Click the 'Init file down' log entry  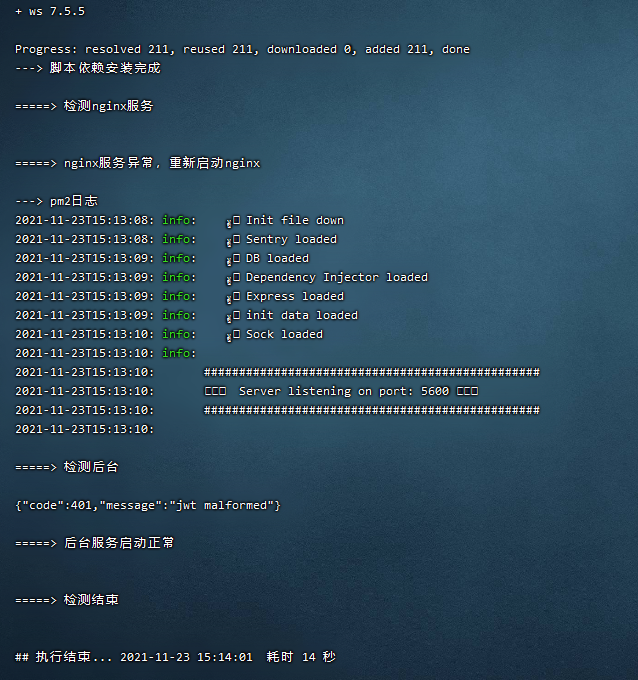click(x=295, y=220)
